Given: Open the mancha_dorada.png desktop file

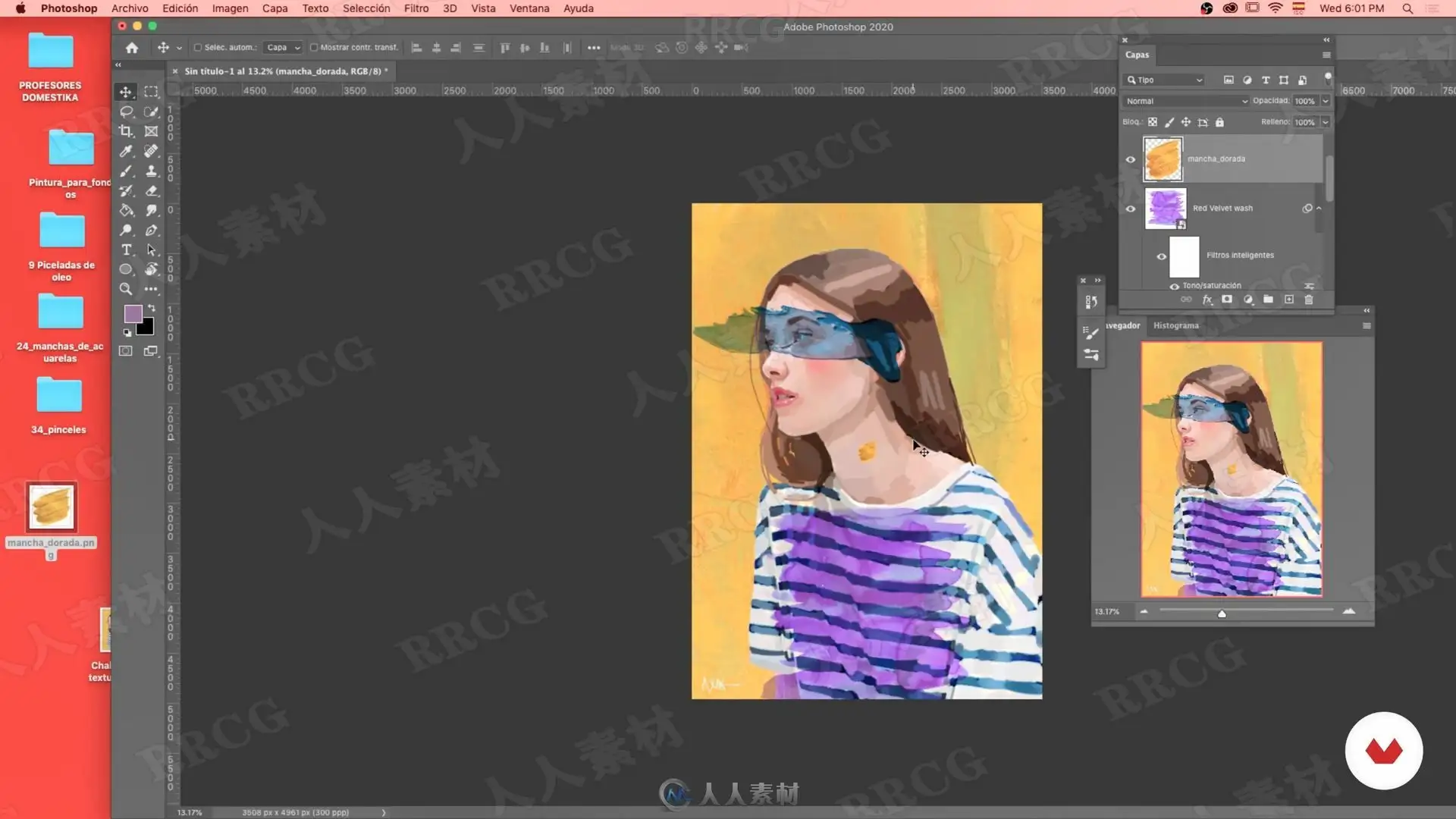Looking at the screenshot, I should coord(51,507).
